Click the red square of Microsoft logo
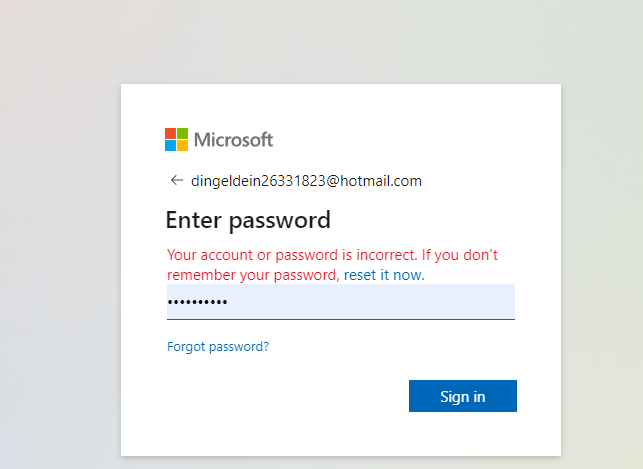Image resolution: width=643 pixels, height=469 pixels. point(171,133)
